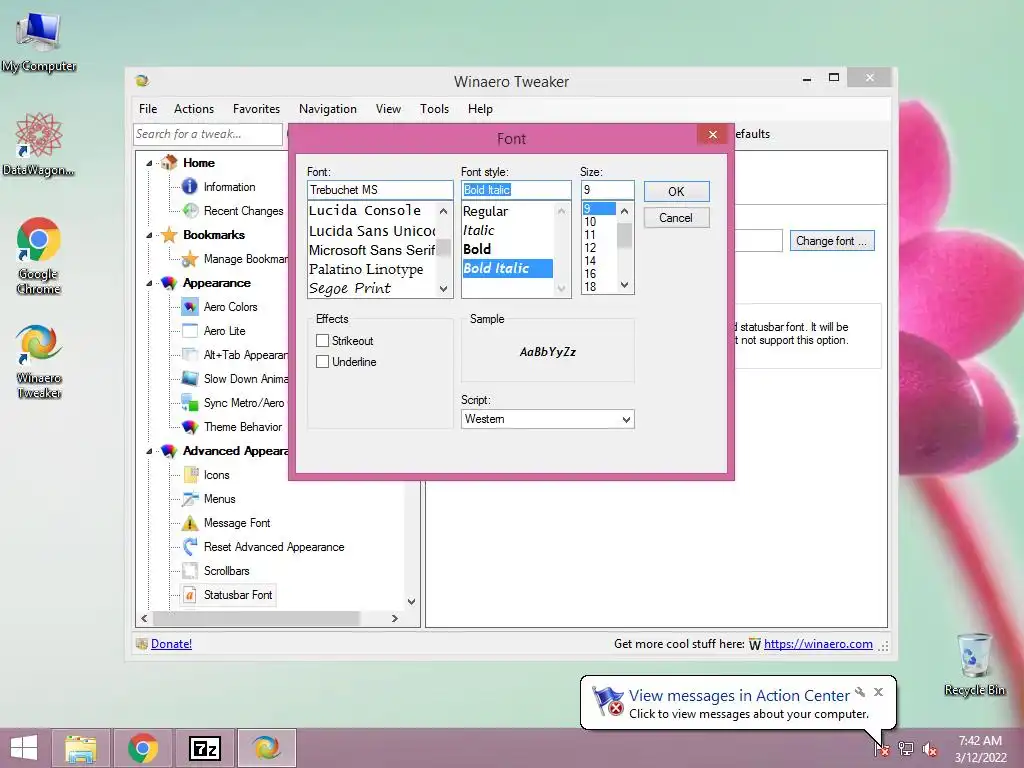
Task: Collapse the Bookmarks tree node
Action: point(149,235)
